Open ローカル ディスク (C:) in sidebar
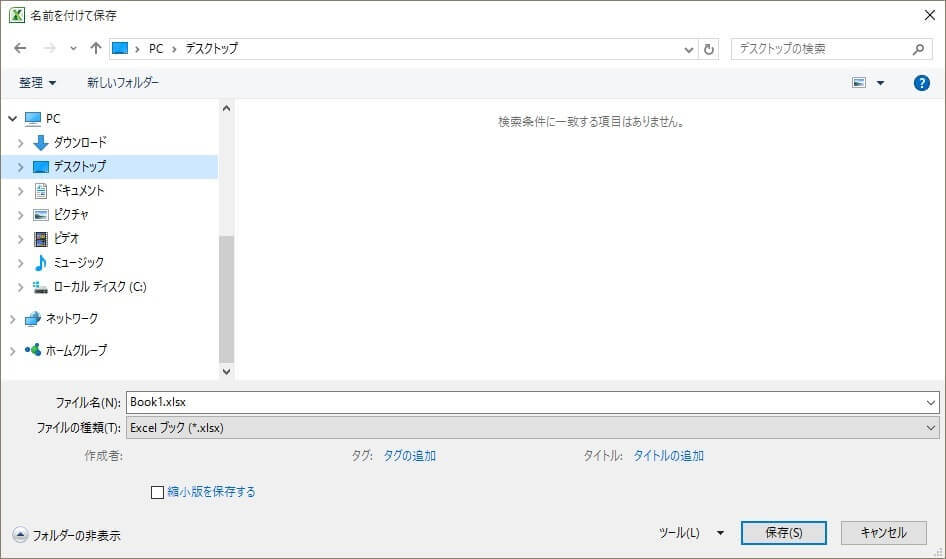Viewport: 946px width, 559px height. tap(99, 286)
